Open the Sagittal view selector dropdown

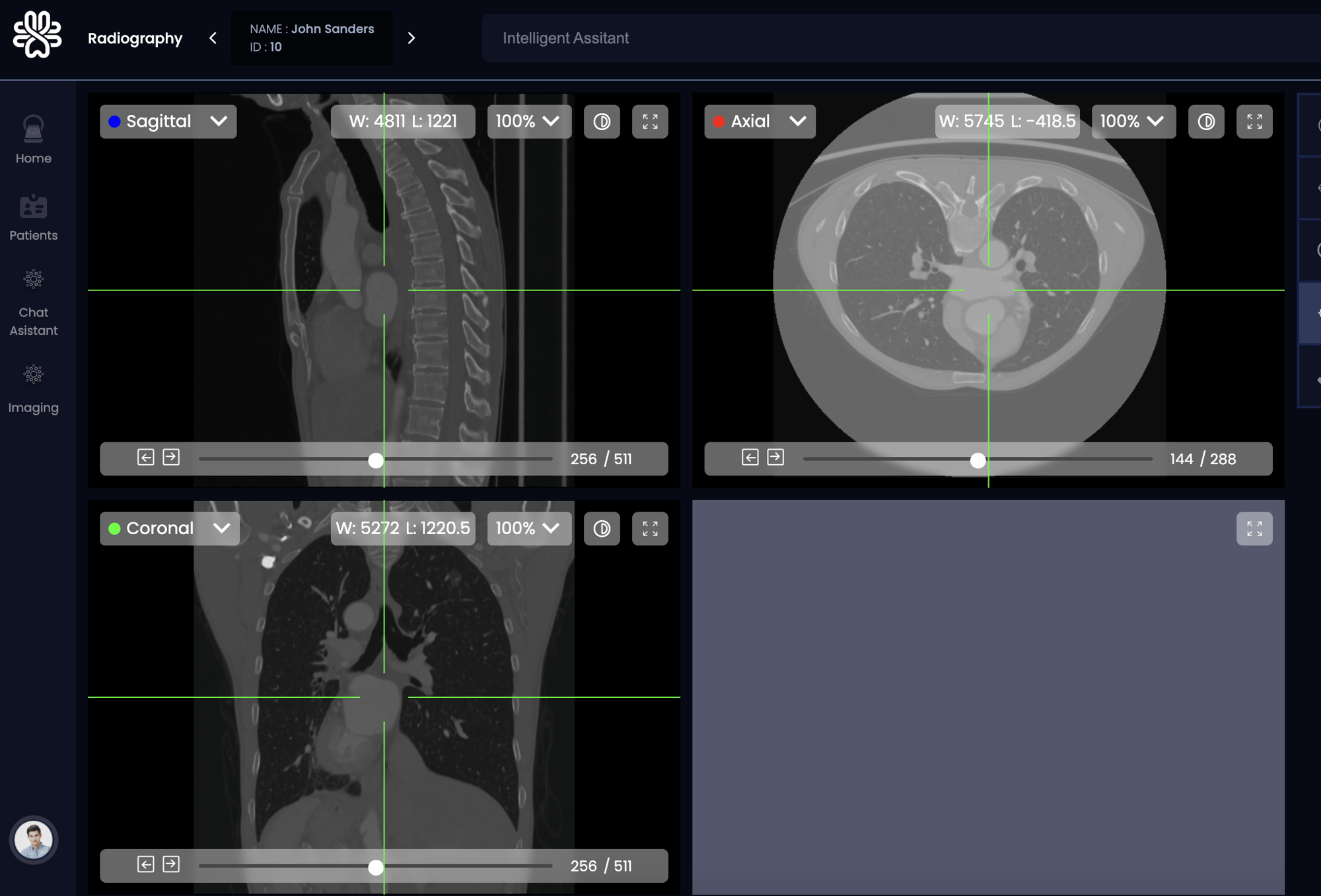168,121
